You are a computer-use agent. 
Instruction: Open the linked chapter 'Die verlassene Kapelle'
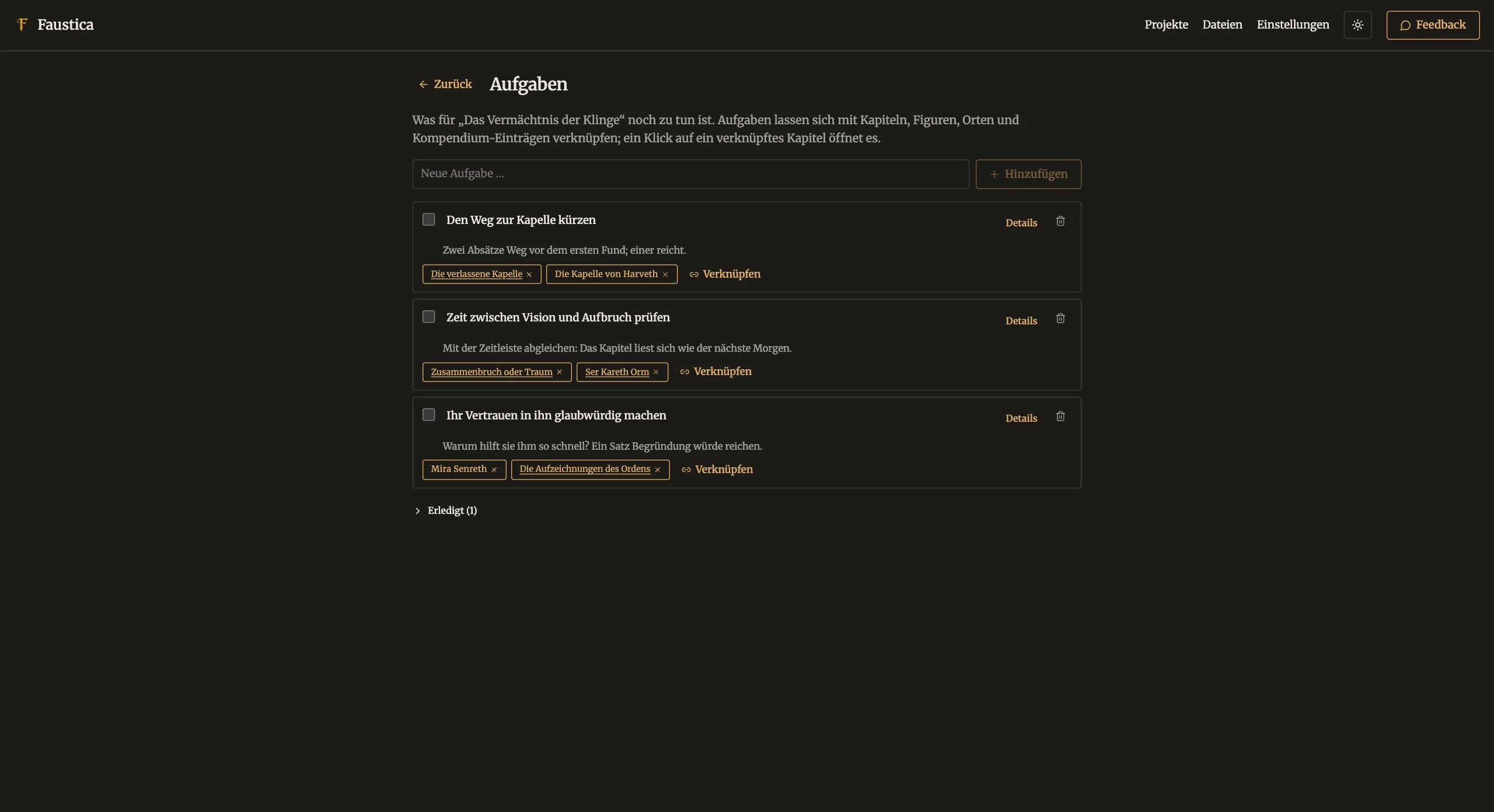476,274
